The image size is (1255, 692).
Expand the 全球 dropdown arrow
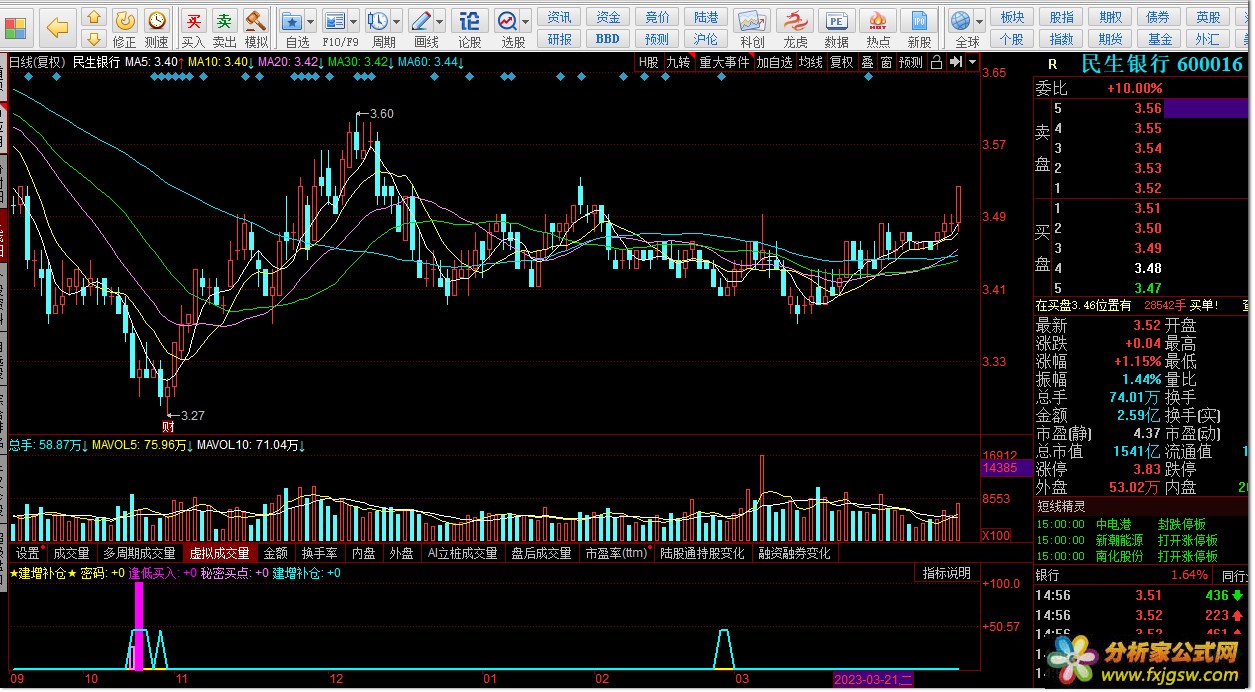coord(981,21)
